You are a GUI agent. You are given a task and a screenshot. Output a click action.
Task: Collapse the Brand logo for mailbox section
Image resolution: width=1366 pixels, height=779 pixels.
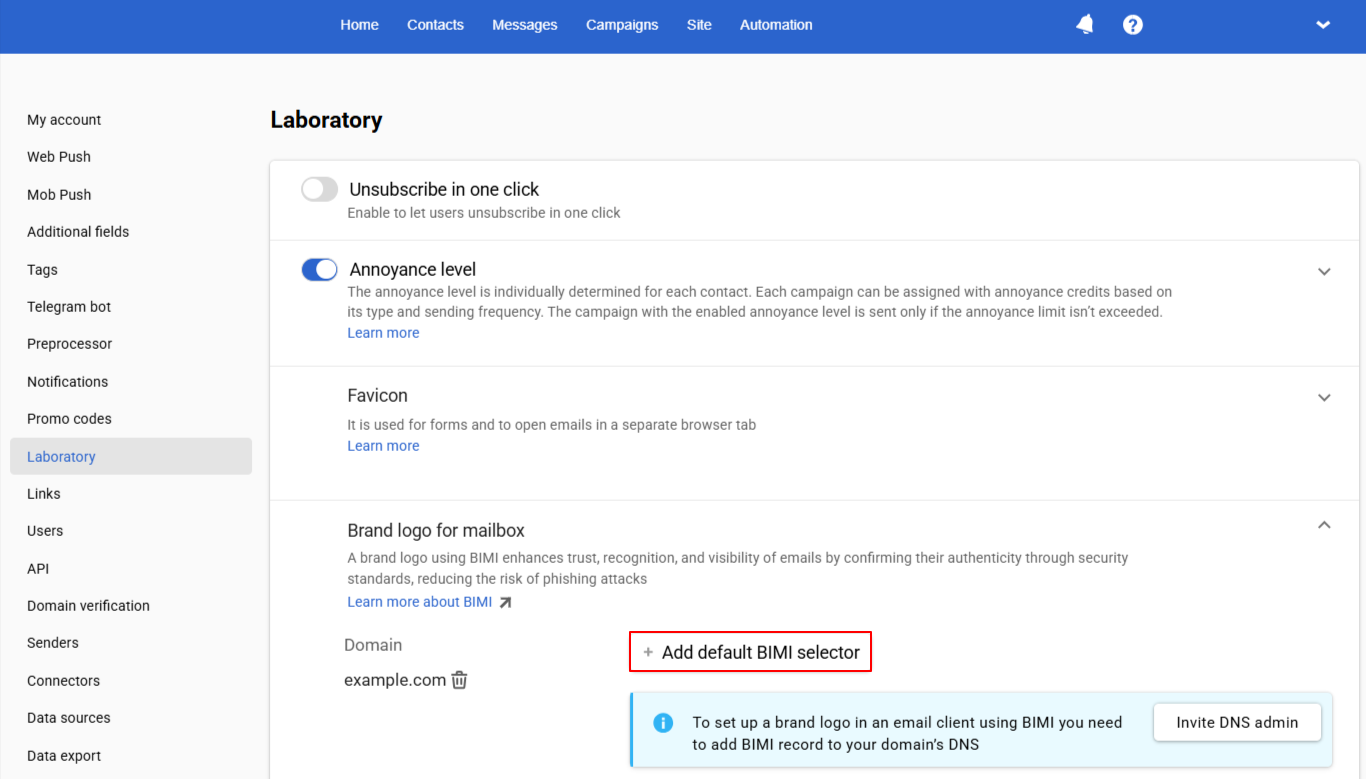pos(1324,524)
